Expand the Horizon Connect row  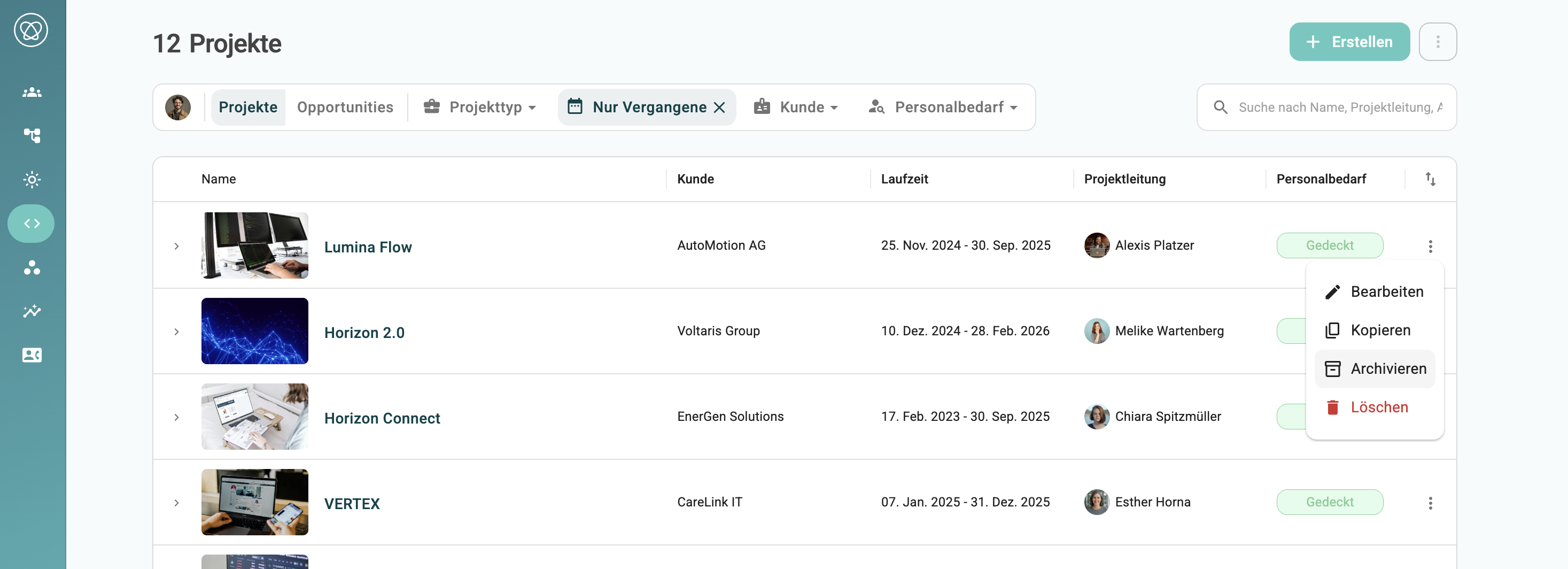pyautogui.click(x=176, y=417)
